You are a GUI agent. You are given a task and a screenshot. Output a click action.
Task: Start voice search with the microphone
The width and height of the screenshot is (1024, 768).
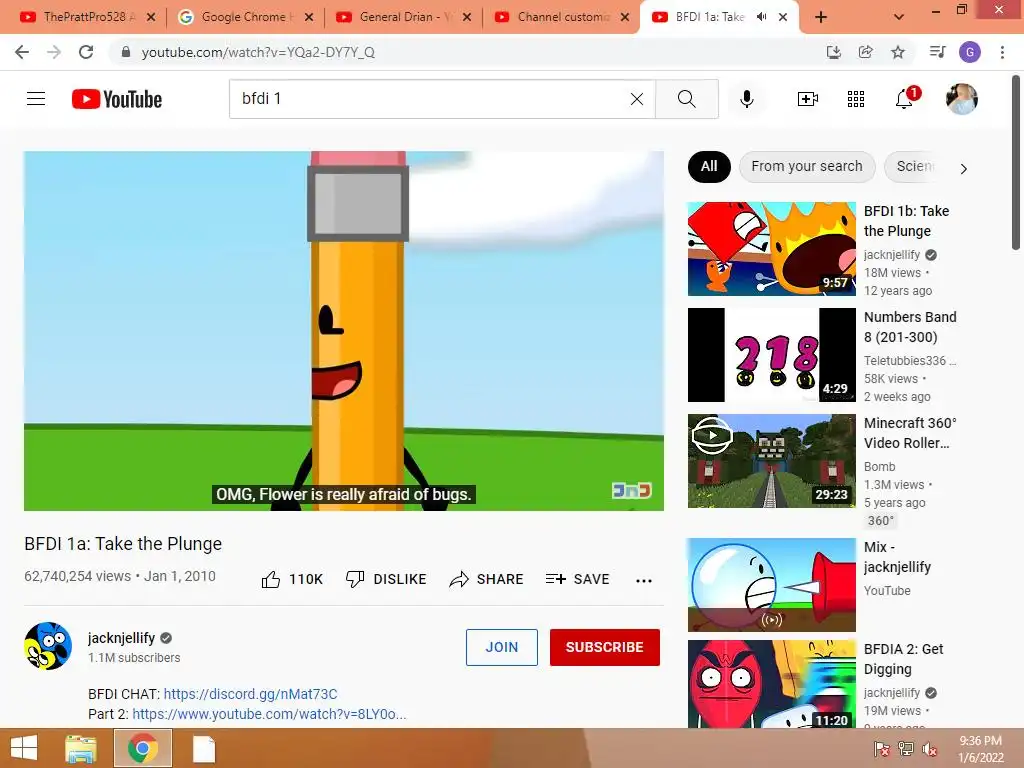pos(747,99)
